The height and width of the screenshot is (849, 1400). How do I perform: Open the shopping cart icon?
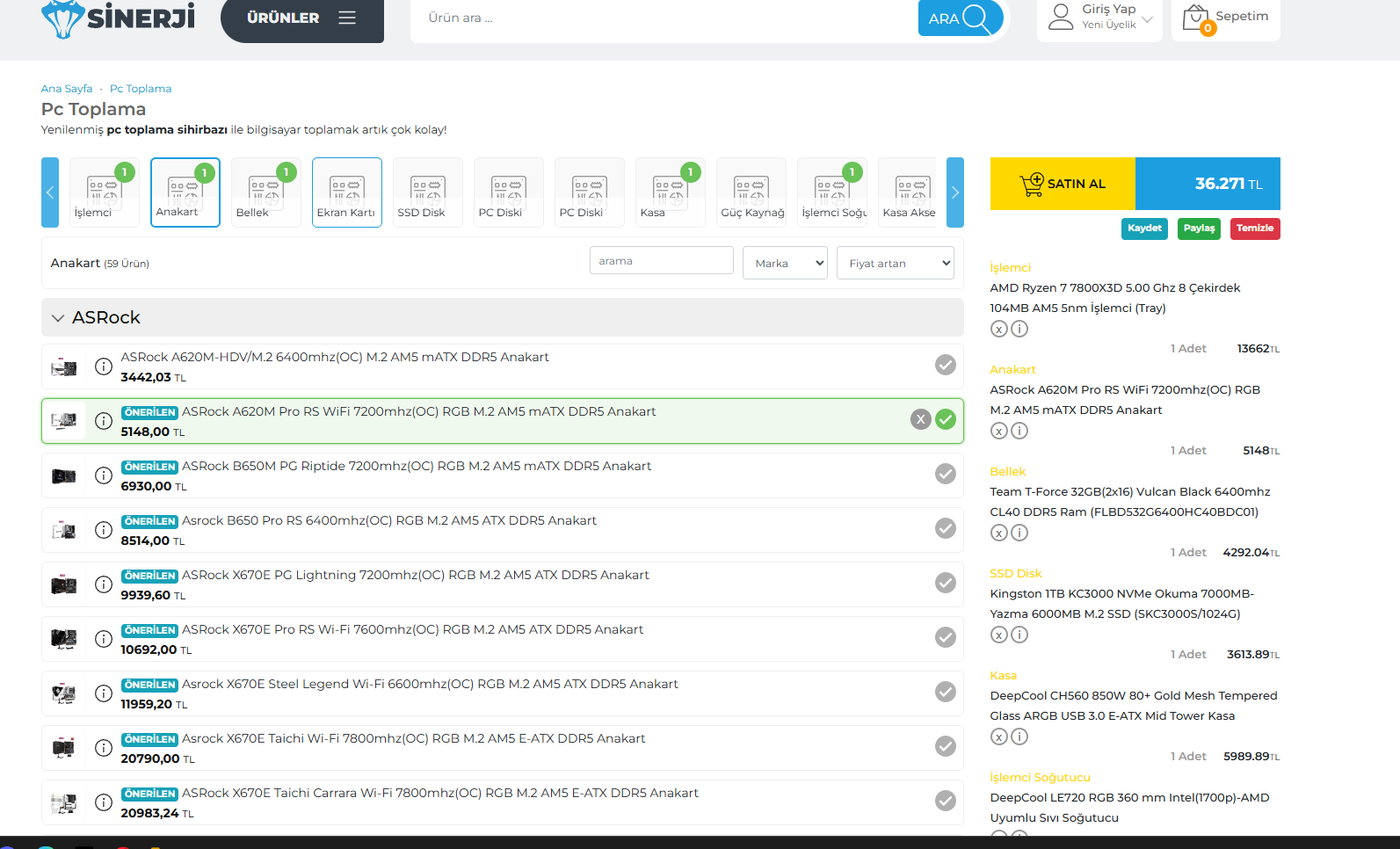(1197, 18)
